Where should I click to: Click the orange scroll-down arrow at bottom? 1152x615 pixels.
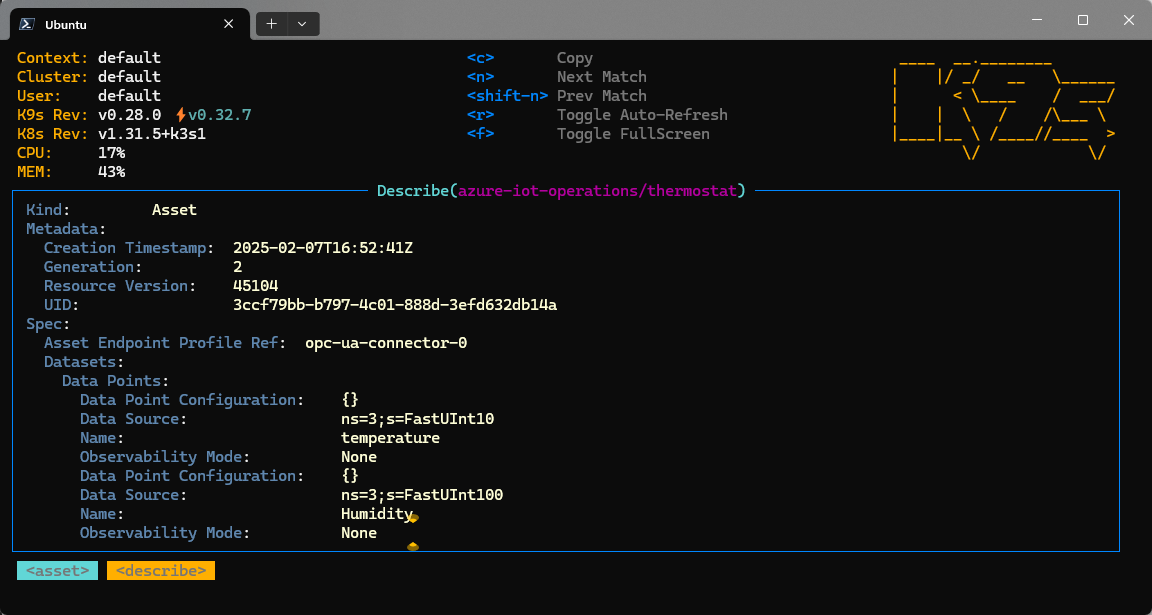[x=413, y=547]
